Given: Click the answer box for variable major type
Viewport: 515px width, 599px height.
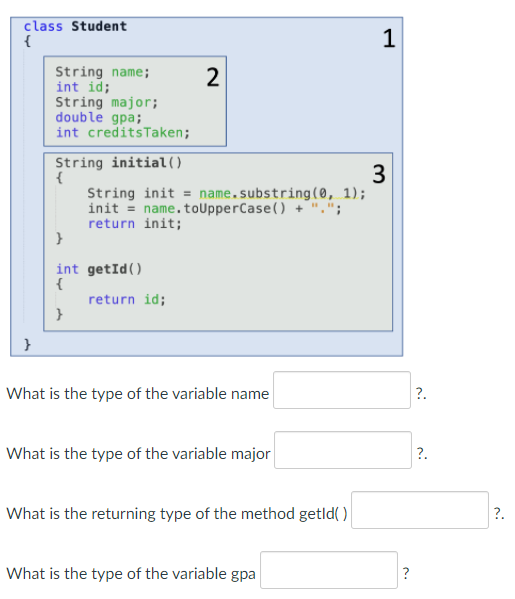Looking at the screenshot, I should click(343, 450).
